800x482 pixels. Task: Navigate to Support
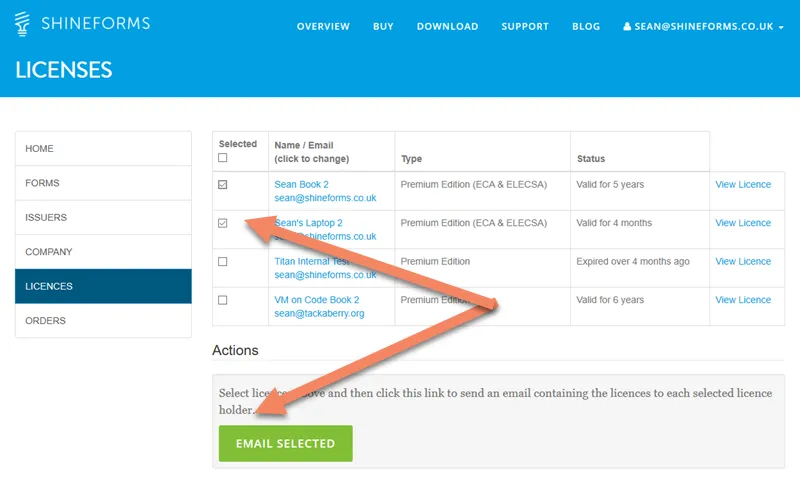(x=525, y=27)
